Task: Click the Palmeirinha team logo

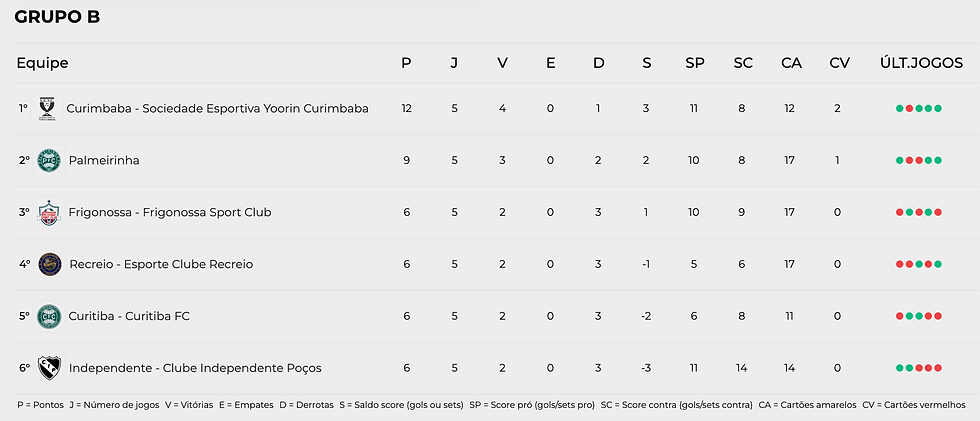Action: pyautogui.click(x=49, y=160)
